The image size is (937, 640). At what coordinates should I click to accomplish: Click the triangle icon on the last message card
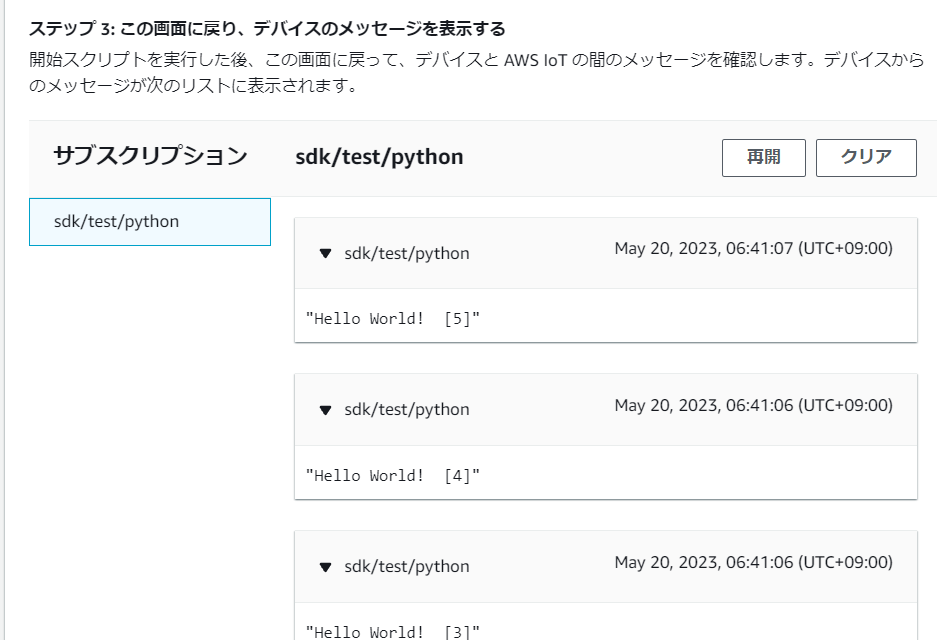323,566
